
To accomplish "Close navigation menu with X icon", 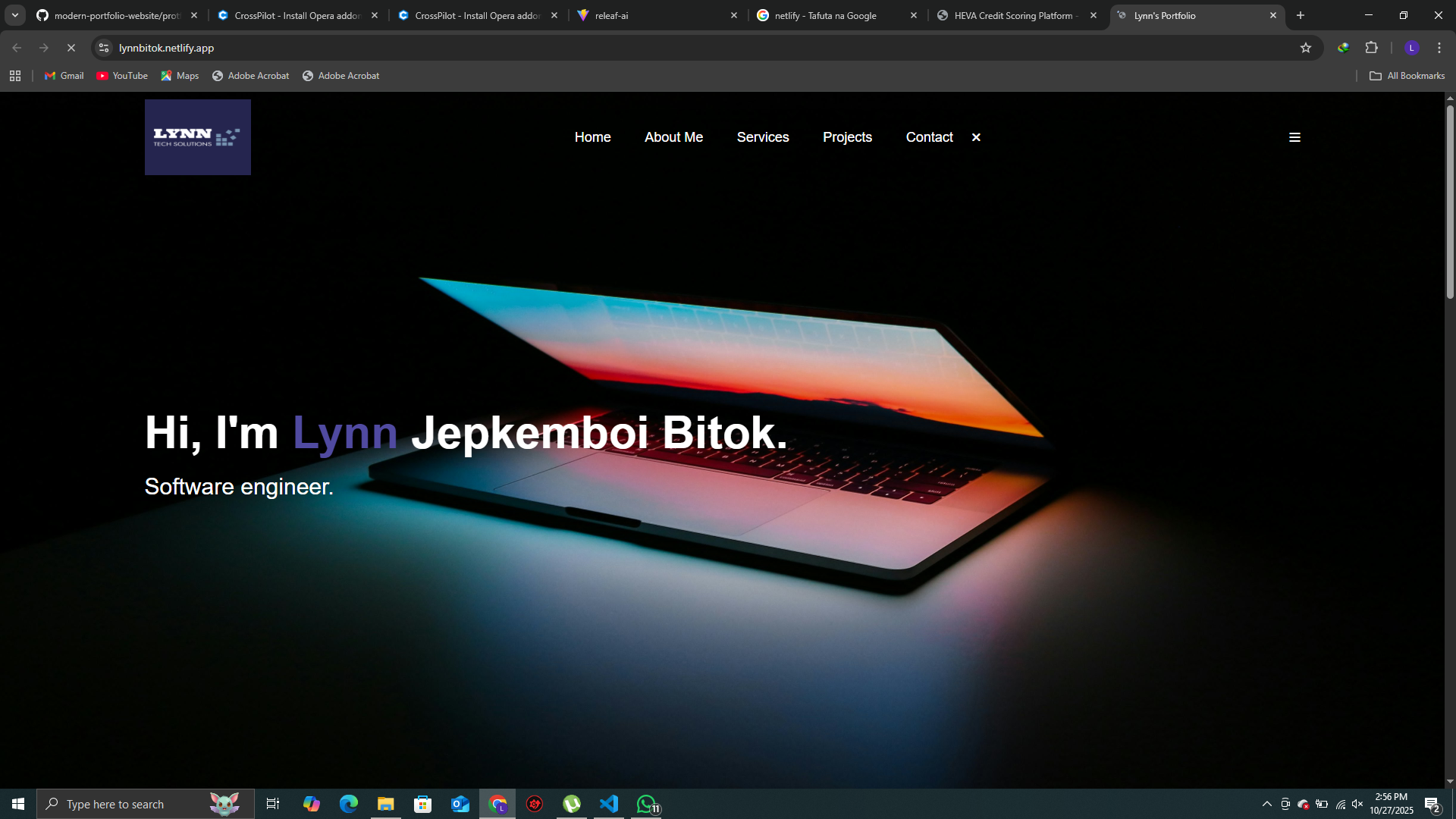I will tap(976, 137).
